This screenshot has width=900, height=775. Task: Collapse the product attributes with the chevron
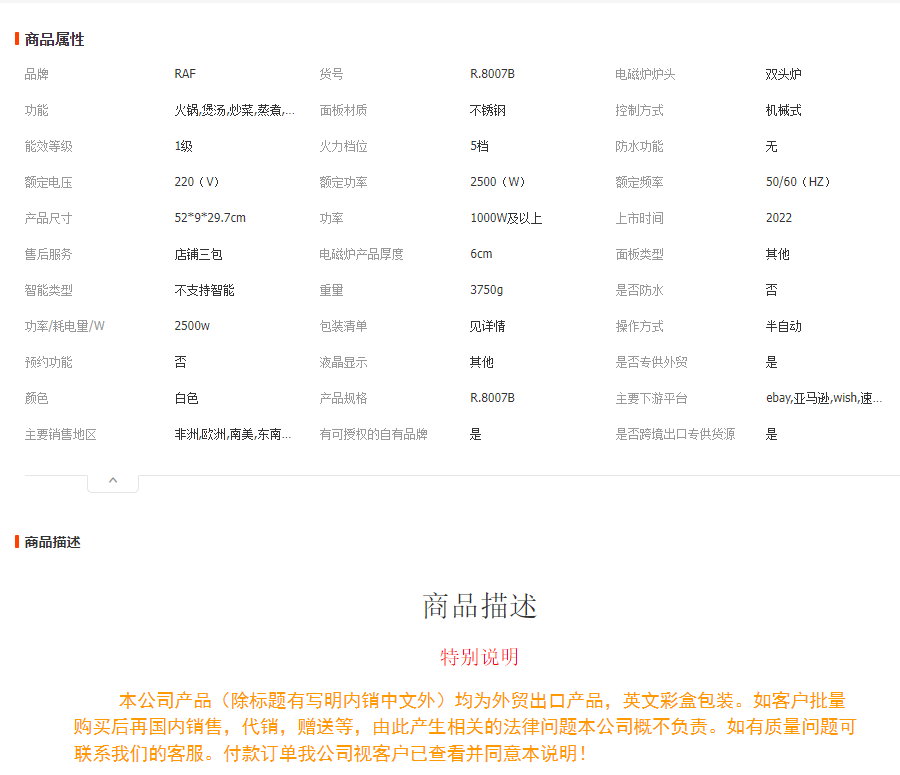[113, 482]
